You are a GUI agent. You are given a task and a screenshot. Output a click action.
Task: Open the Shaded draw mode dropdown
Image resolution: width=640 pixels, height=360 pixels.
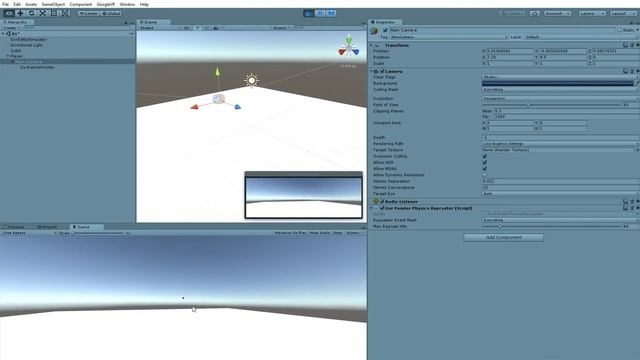159,28
